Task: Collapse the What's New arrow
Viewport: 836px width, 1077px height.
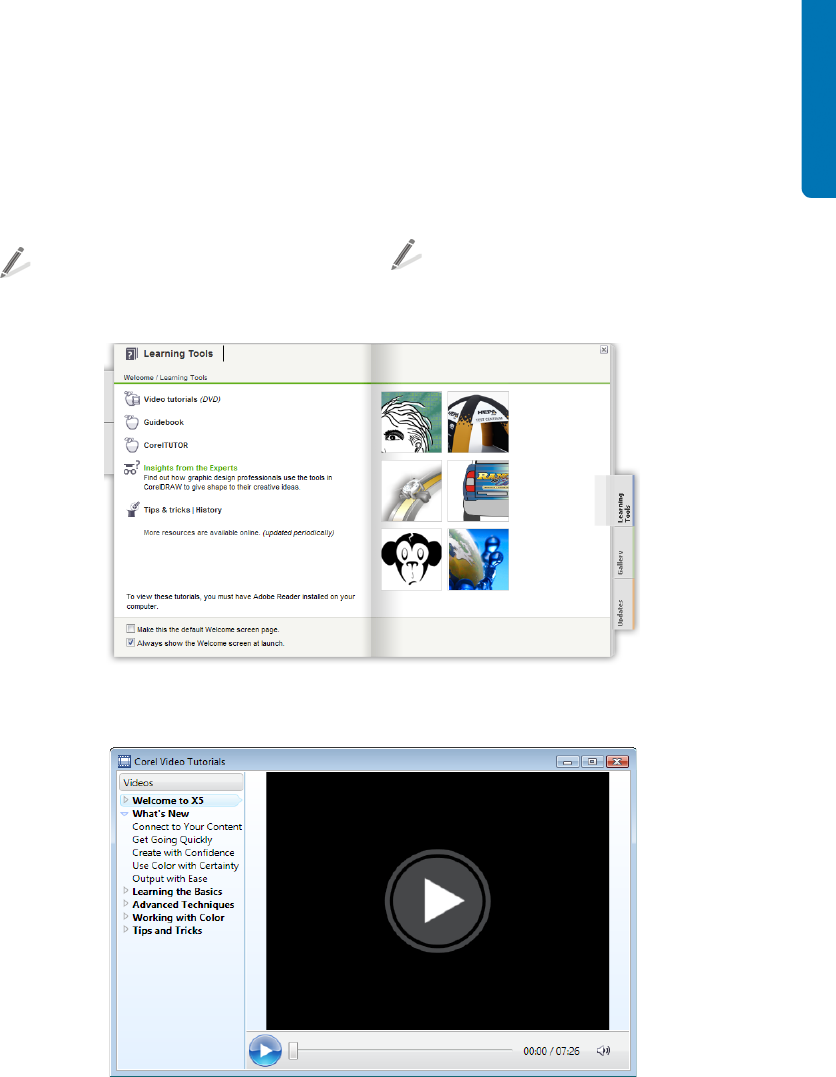Action: tap(125, 813)
